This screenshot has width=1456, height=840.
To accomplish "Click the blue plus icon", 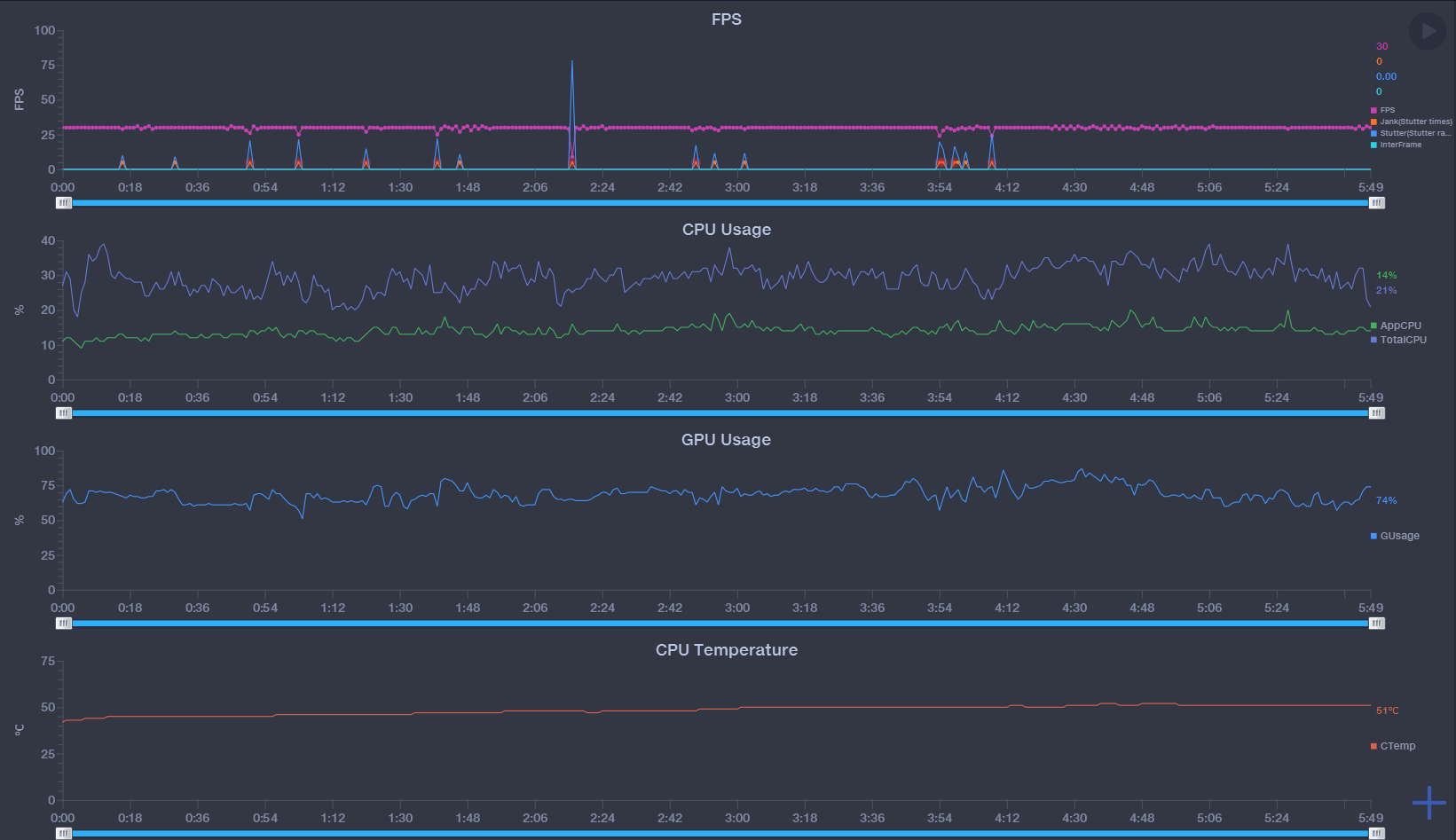I will coord(1428,802).
